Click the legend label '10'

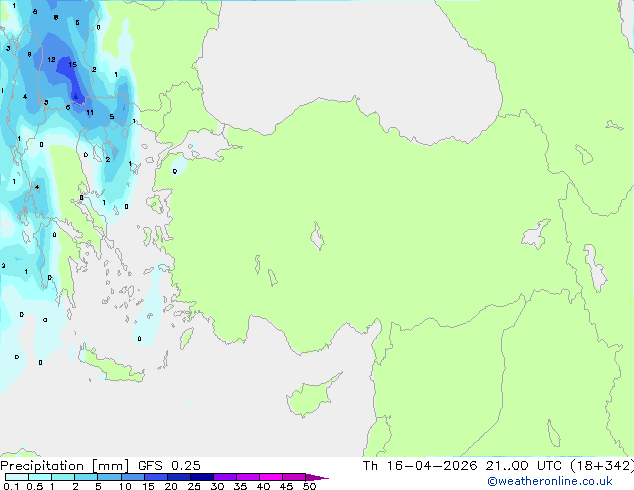click(x=125, y=486)
